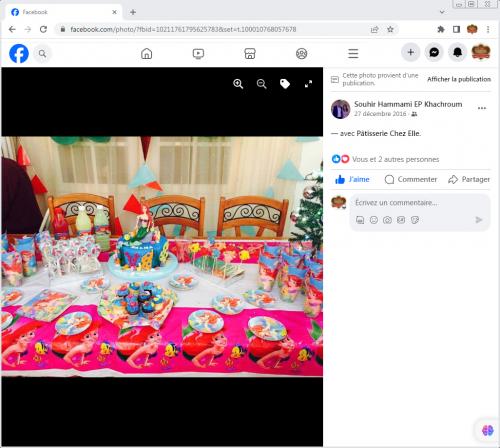The width and height of the screenshot is (500, 448).
Task: Open the post options three-dot menu
Action: (482, 108)
